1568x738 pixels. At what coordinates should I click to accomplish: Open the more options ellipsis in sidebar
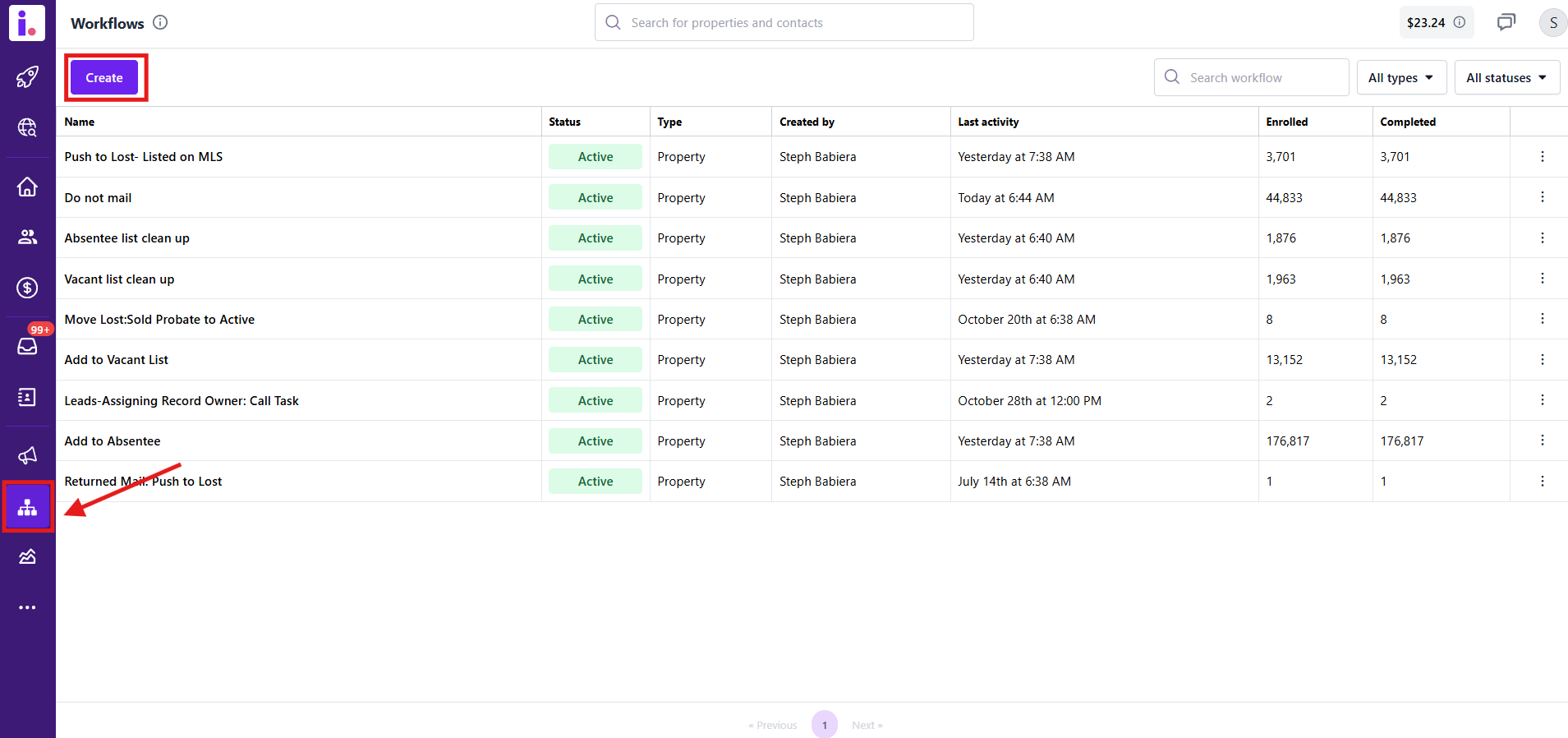27,607
